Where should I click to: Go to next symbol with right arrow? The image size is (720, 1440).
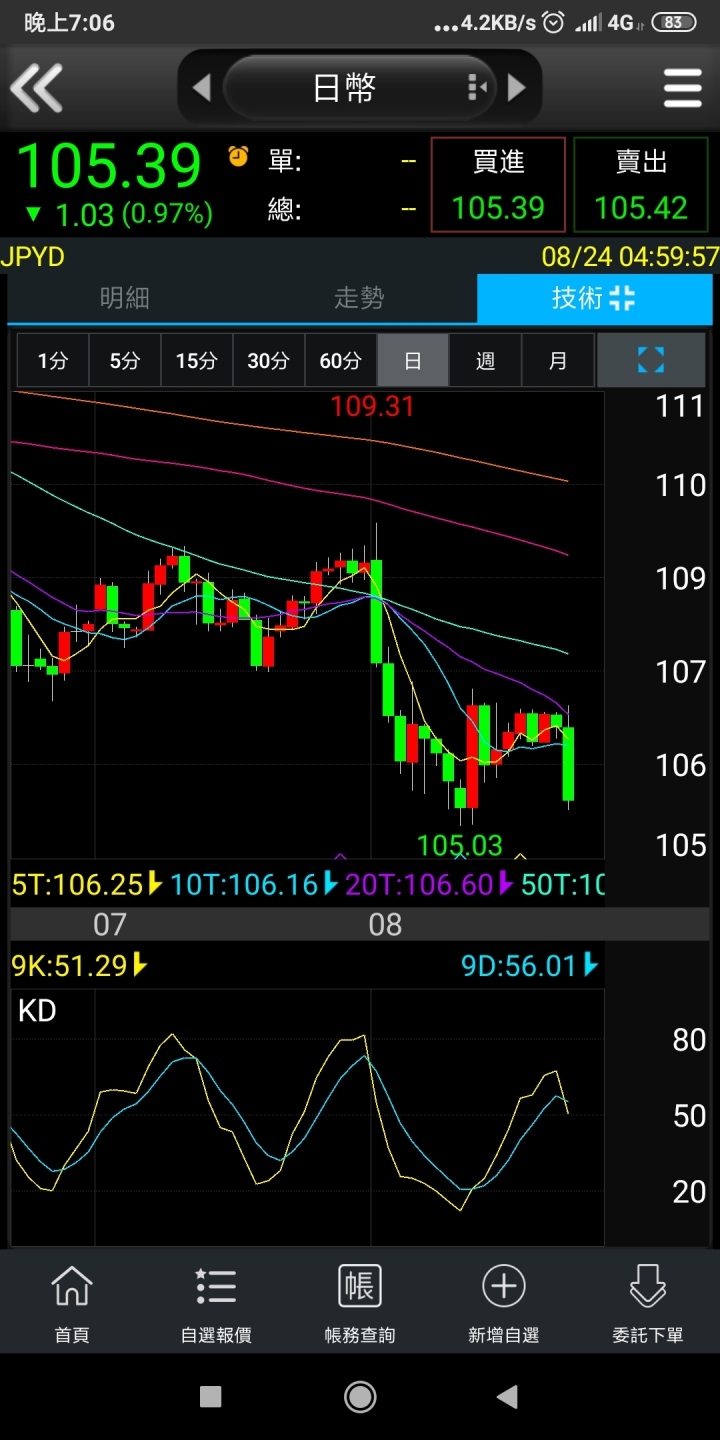tap(516, 88)
